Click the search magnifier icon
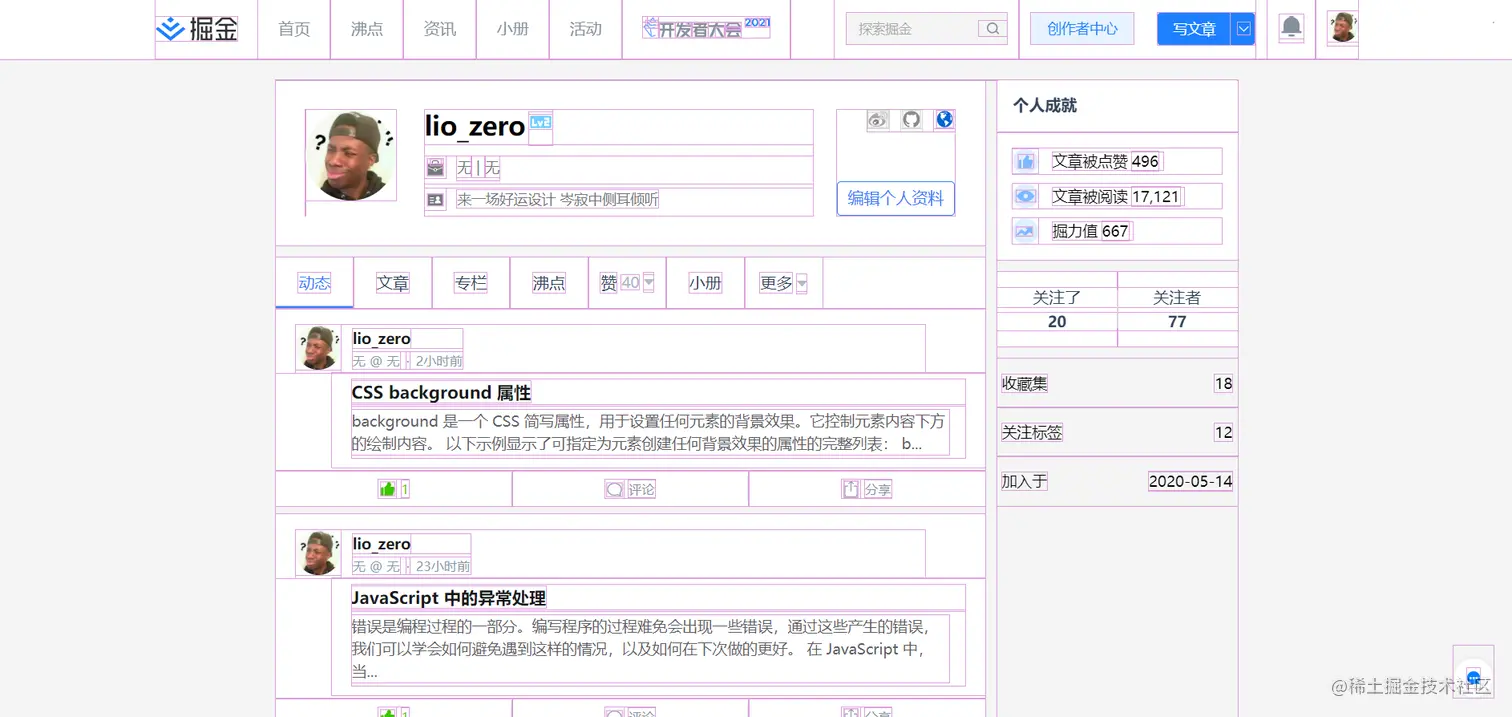Viewport: 1512px width, 717px height. click(x=992, y=29)
